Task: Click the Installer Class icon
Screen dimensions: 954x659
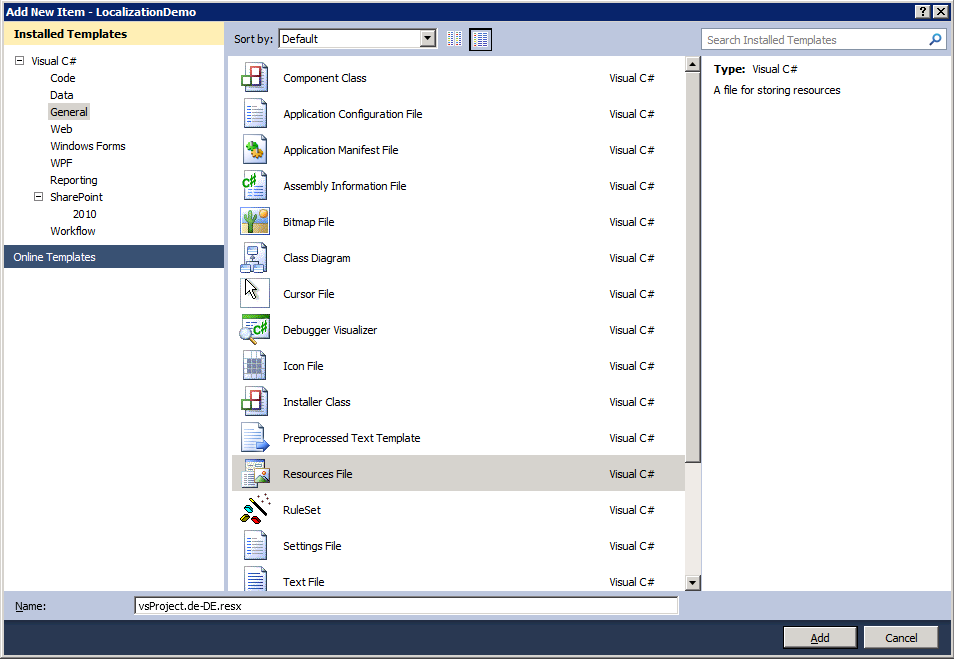Action: (x=254, y=402)
